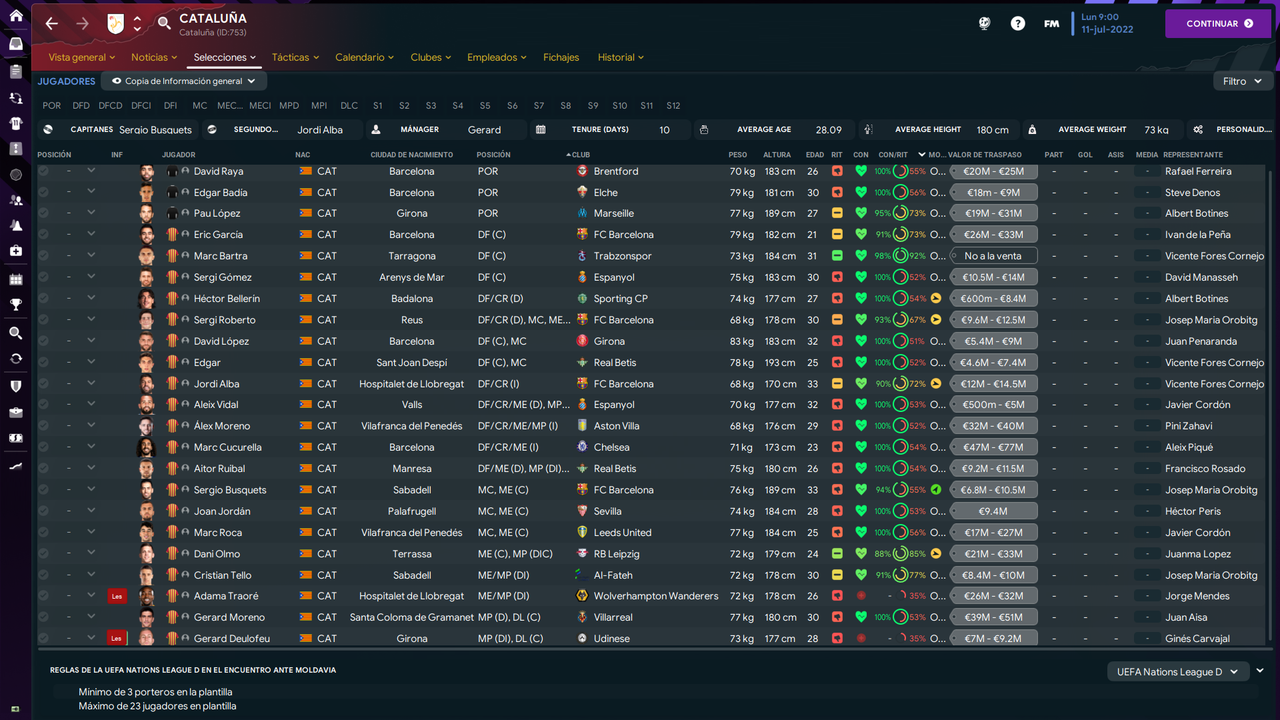Screen dimensions: 1280x720
Task: Open the world globe icon in the header
Action: tap(985, 23)
